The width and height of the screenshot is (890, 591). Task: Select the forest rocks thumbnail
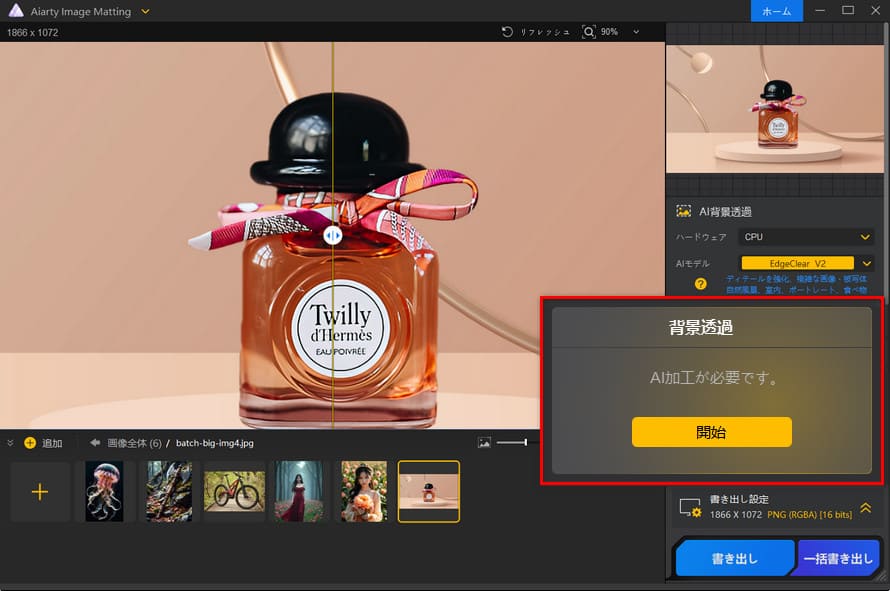click(x=169, y=492)
